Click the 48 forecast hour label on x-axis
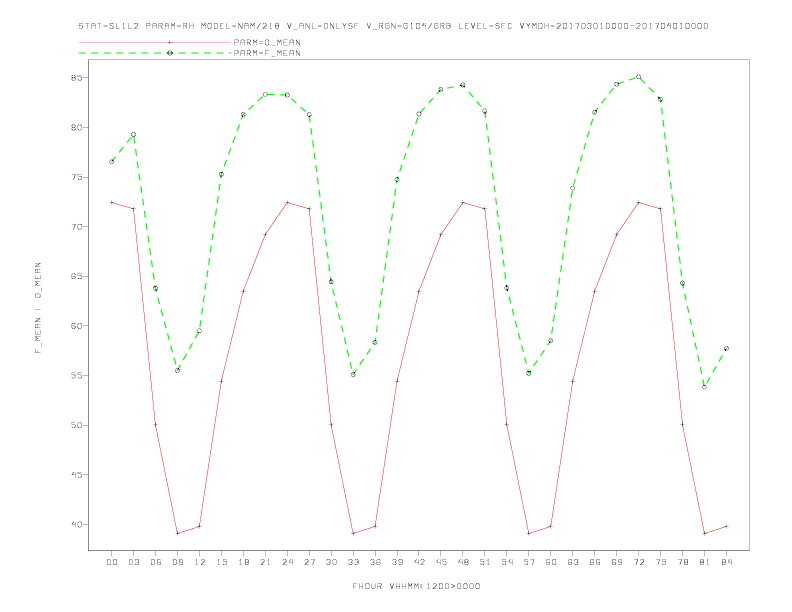Screen dimensions: 792x612 coord(463,562)
